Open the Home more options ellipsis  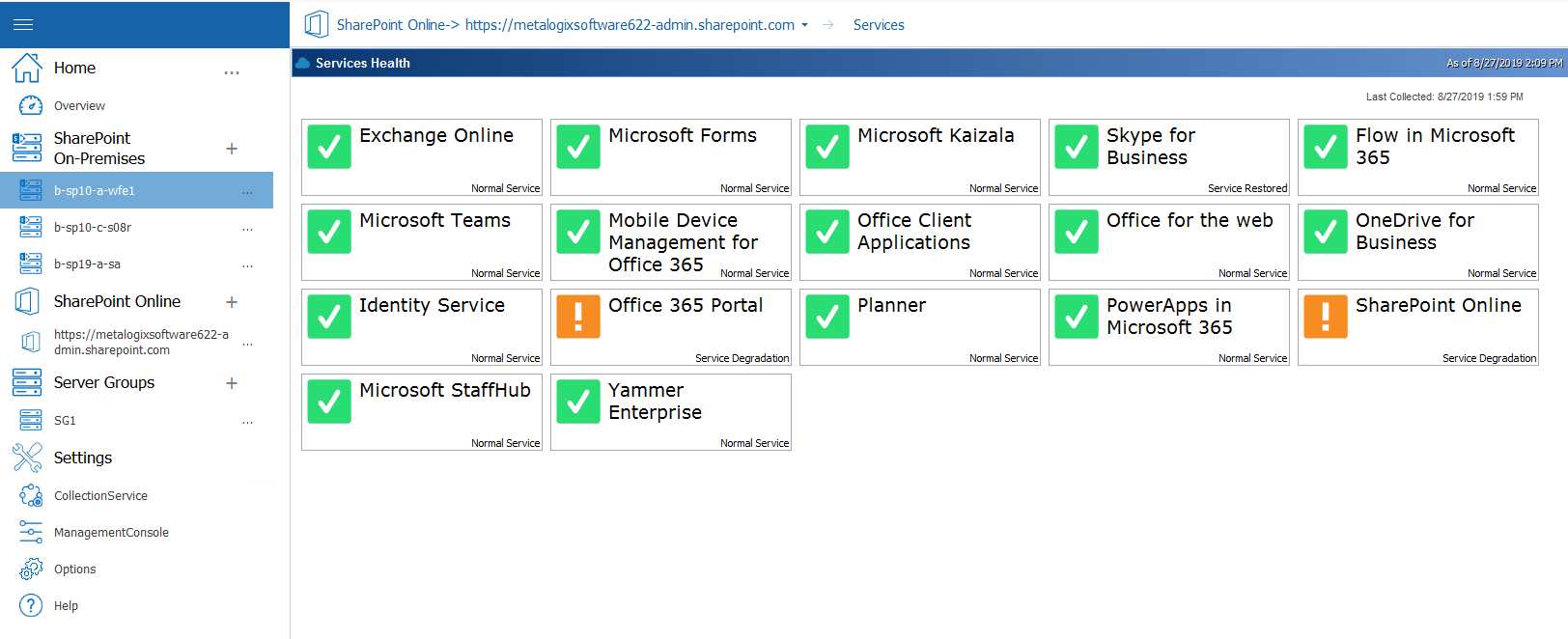[232, 72]
